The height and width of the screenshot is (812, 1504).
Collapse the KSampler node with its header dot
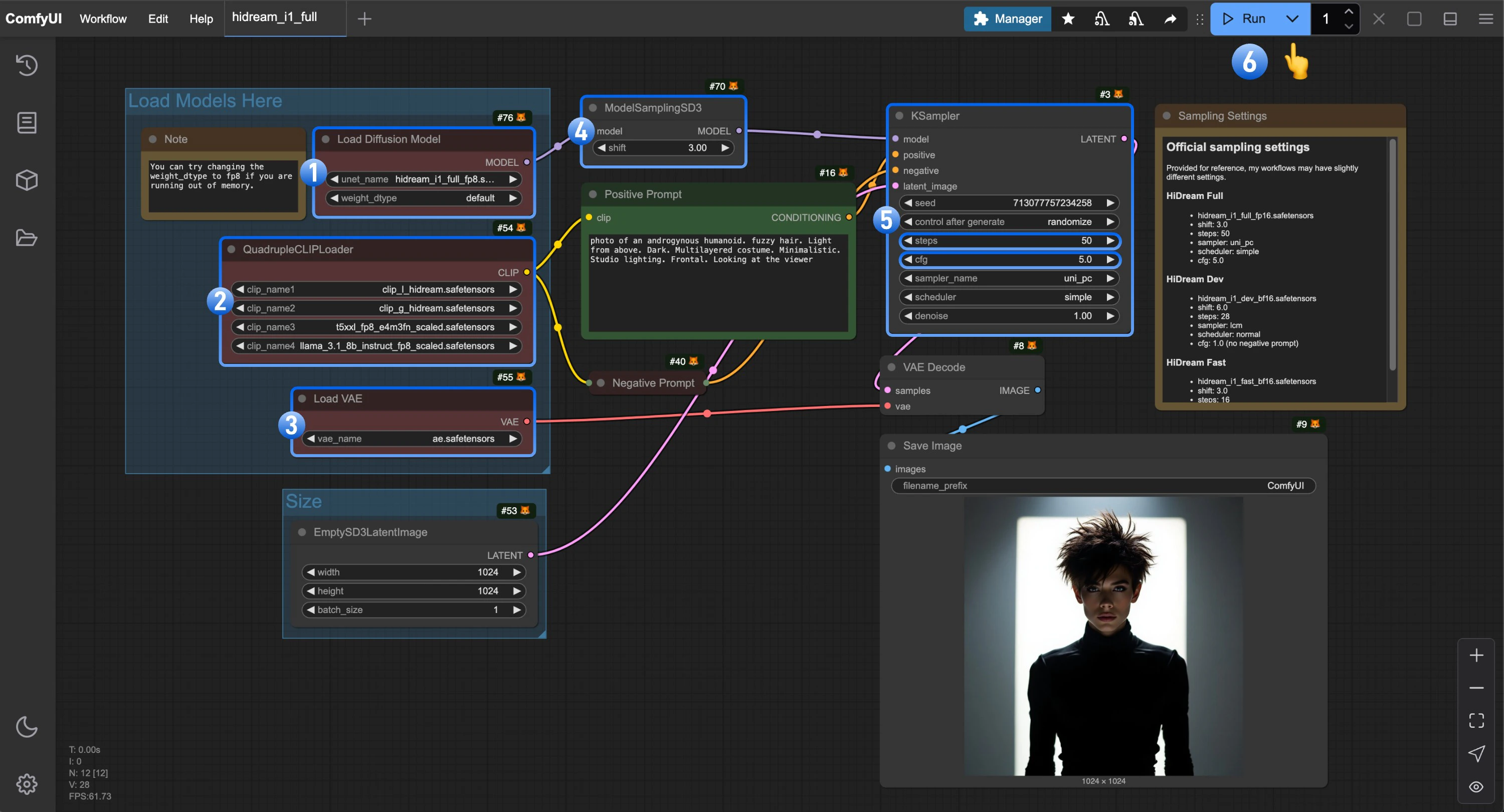[899, 116]
